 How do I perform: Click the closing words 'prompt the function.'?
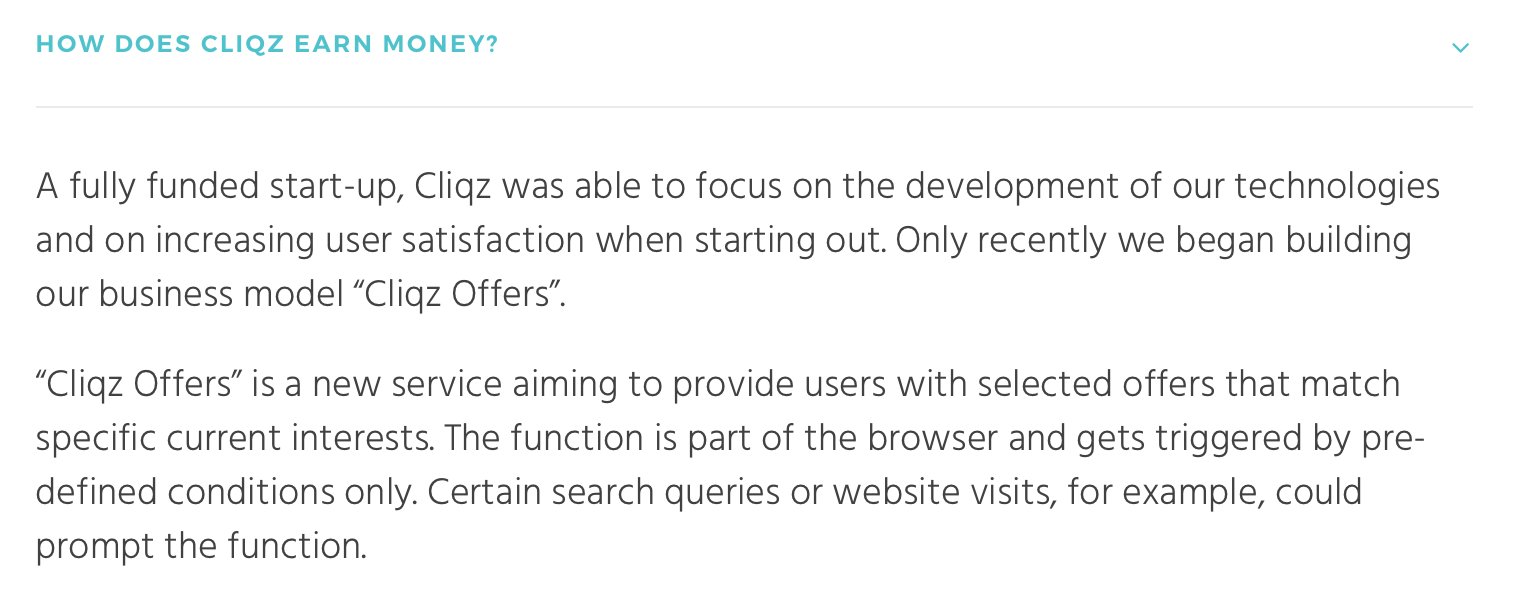click(x=202, y=547)
